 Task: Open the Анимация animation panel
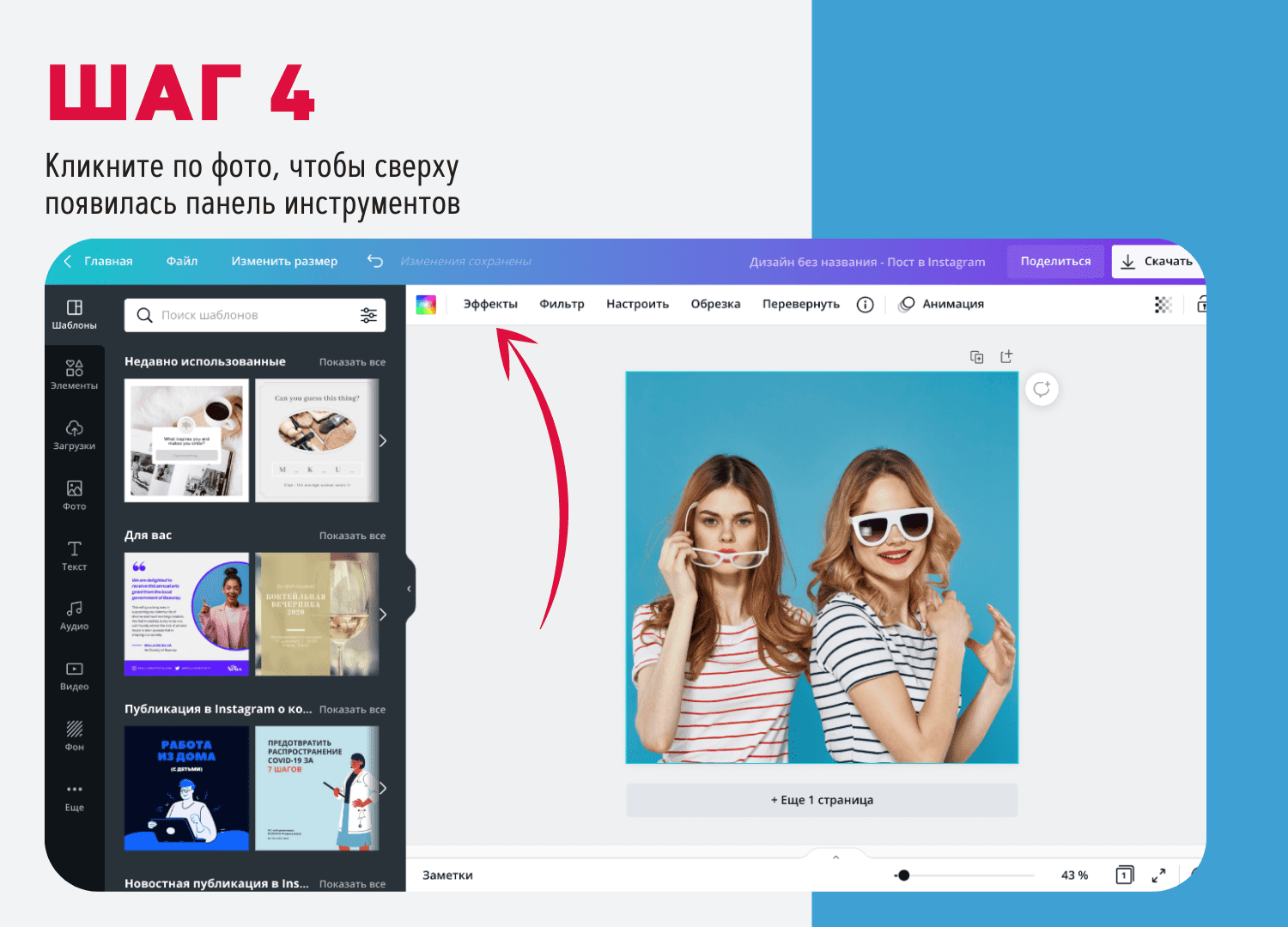tap(941, 304)
